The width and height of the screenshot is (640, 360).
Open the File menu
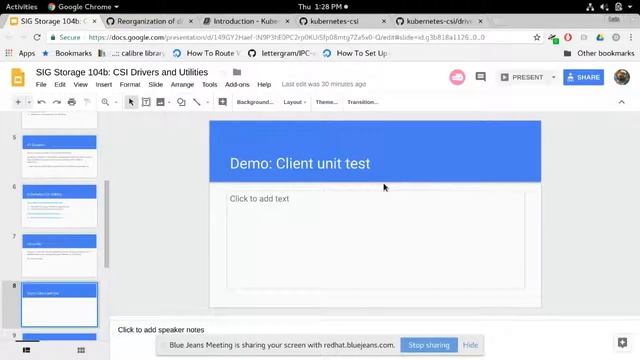pyautogui.click(x=41, y=84)
